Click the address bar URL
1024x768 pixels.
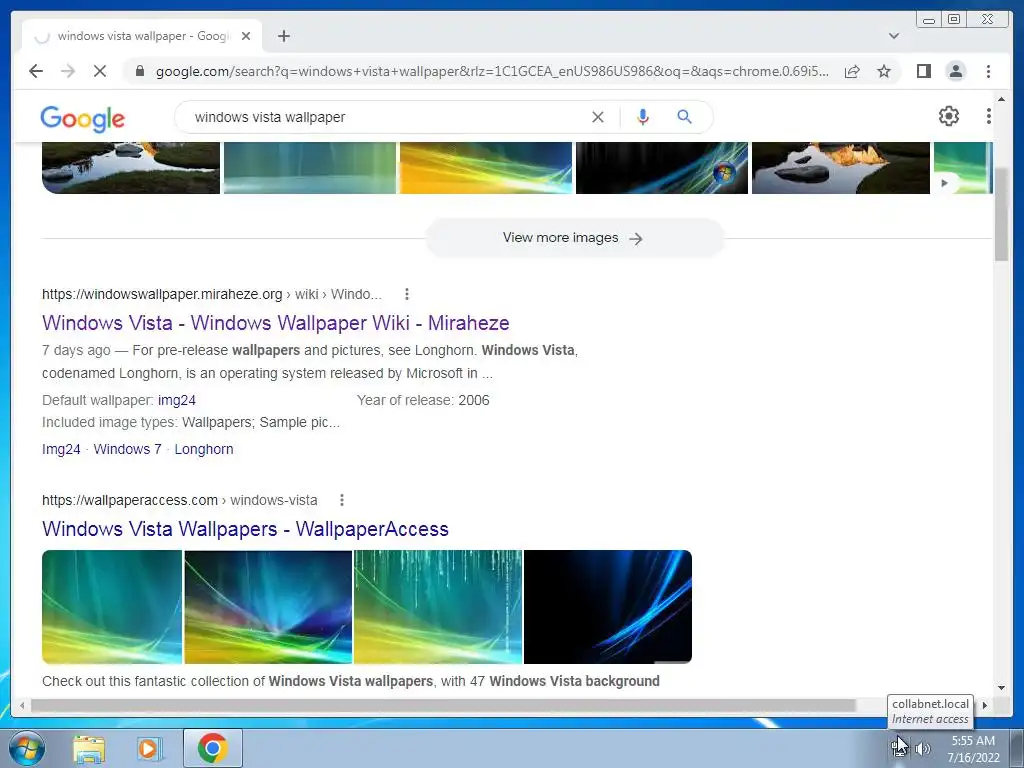pos(492,71)
